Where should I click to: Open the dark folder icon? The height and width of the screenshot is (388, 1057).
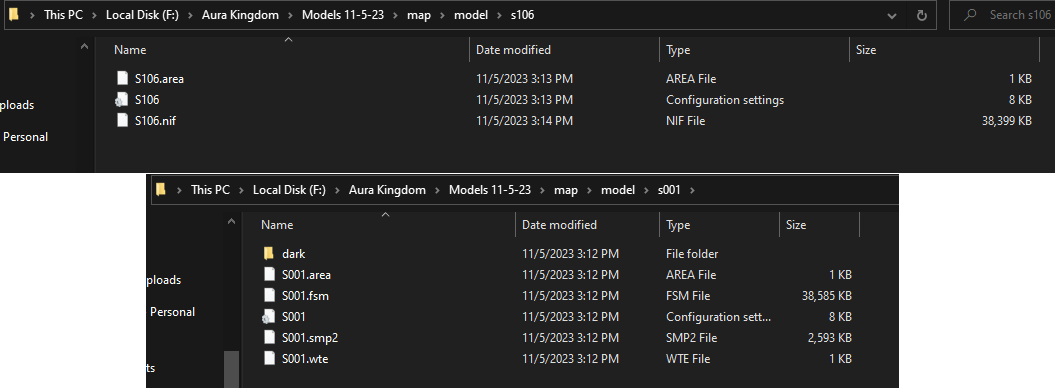click(x=269, y=254)
